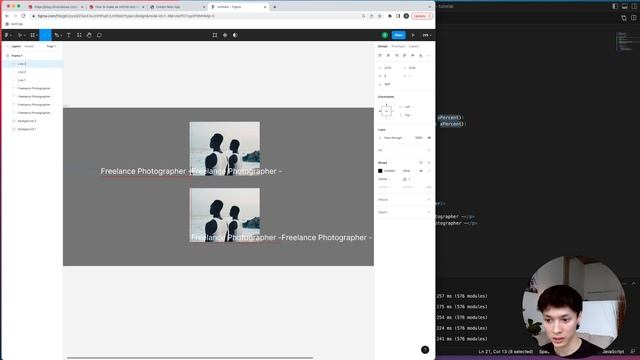This screenshot has height=360, width=640.
Task: Click the mask/contrast icon in top center
Action: 235,35
